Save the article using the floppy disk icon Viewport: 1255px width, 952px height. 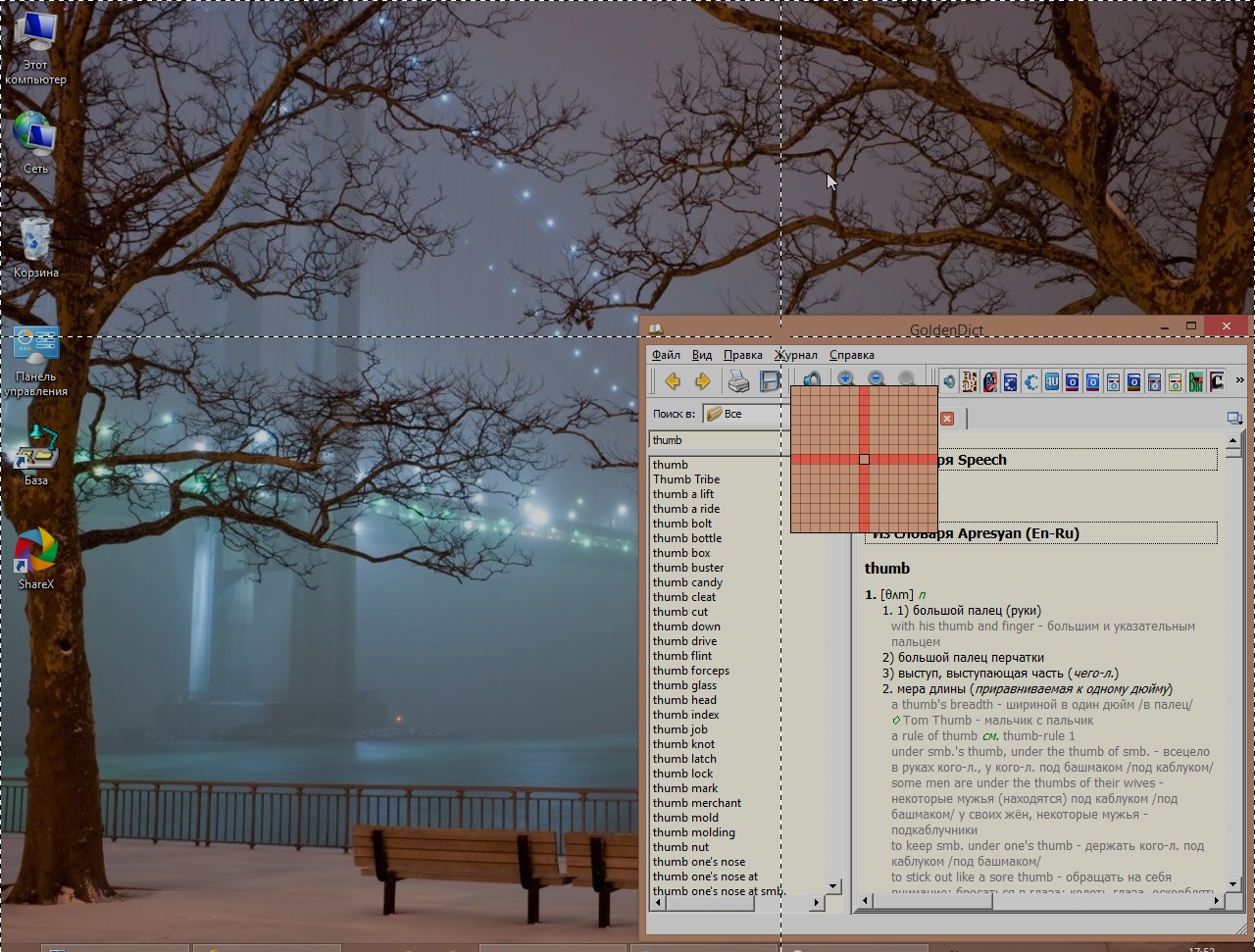click(x=770, y=381)
